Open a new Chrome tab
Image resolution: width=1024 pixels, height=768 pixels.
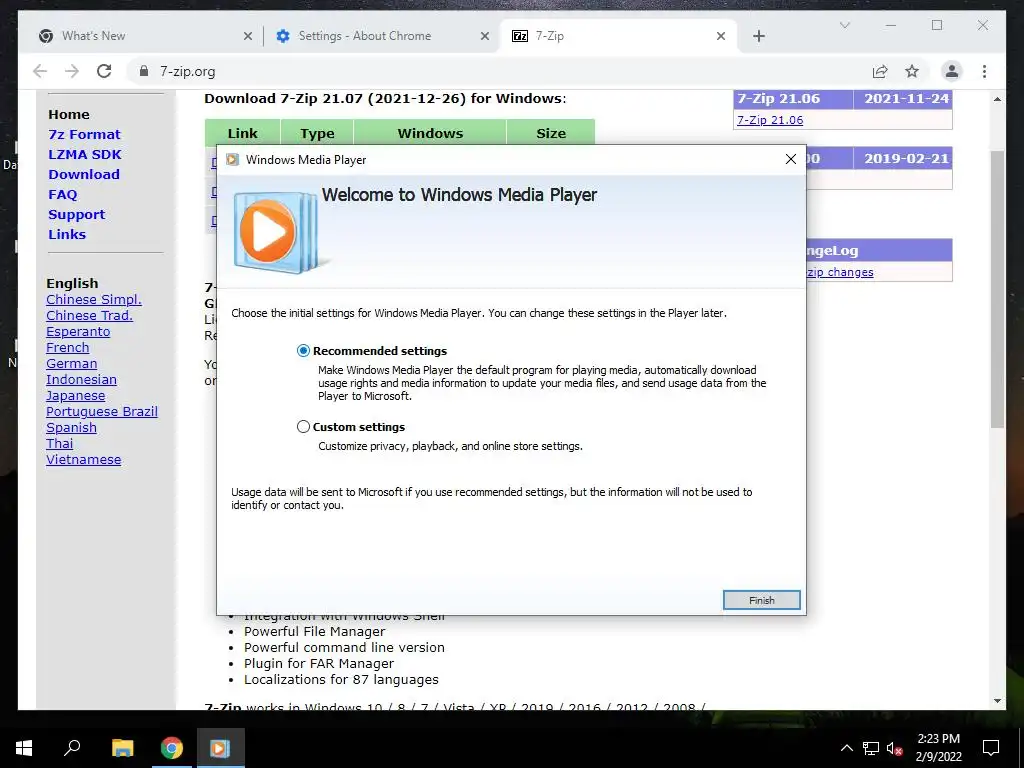coord(758,36)
